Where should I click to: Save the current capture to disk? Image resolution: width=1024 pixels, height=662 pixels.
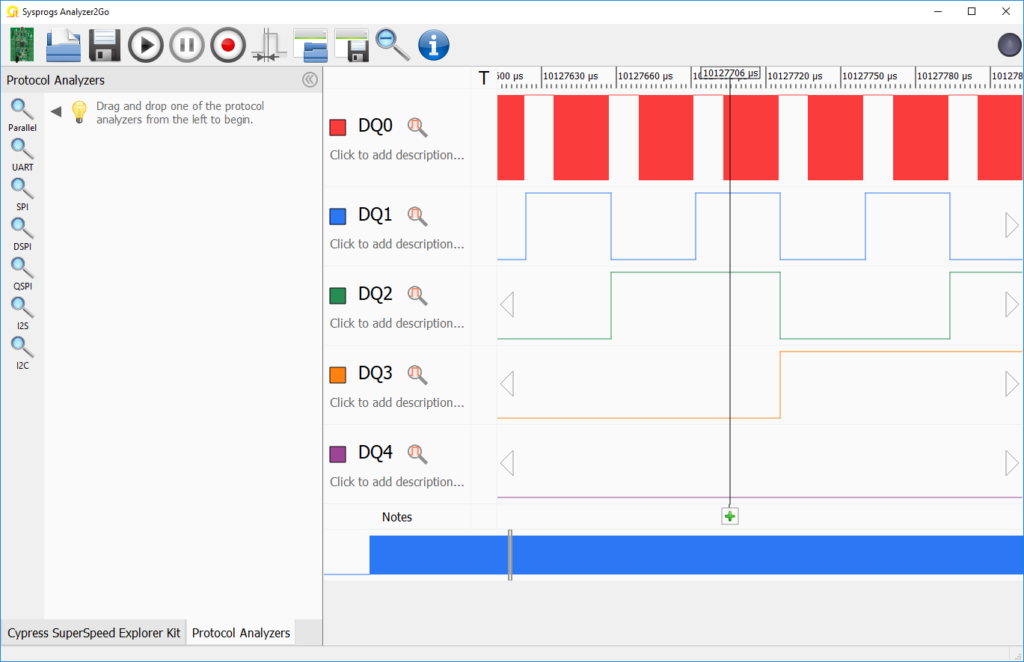[x=103, y=44]
